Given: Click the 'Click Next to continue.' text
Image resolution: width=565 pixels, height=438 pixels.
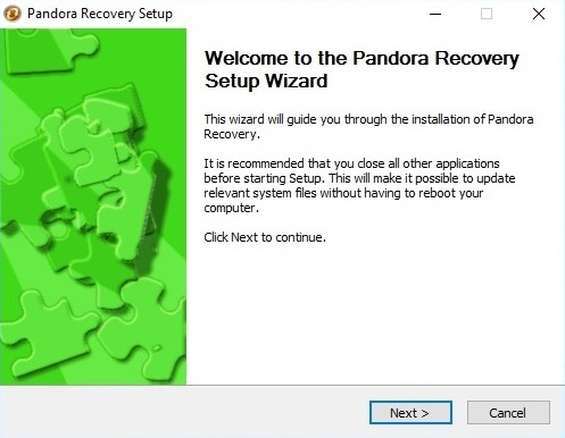Looking at the screenshot, I should 265,237.
